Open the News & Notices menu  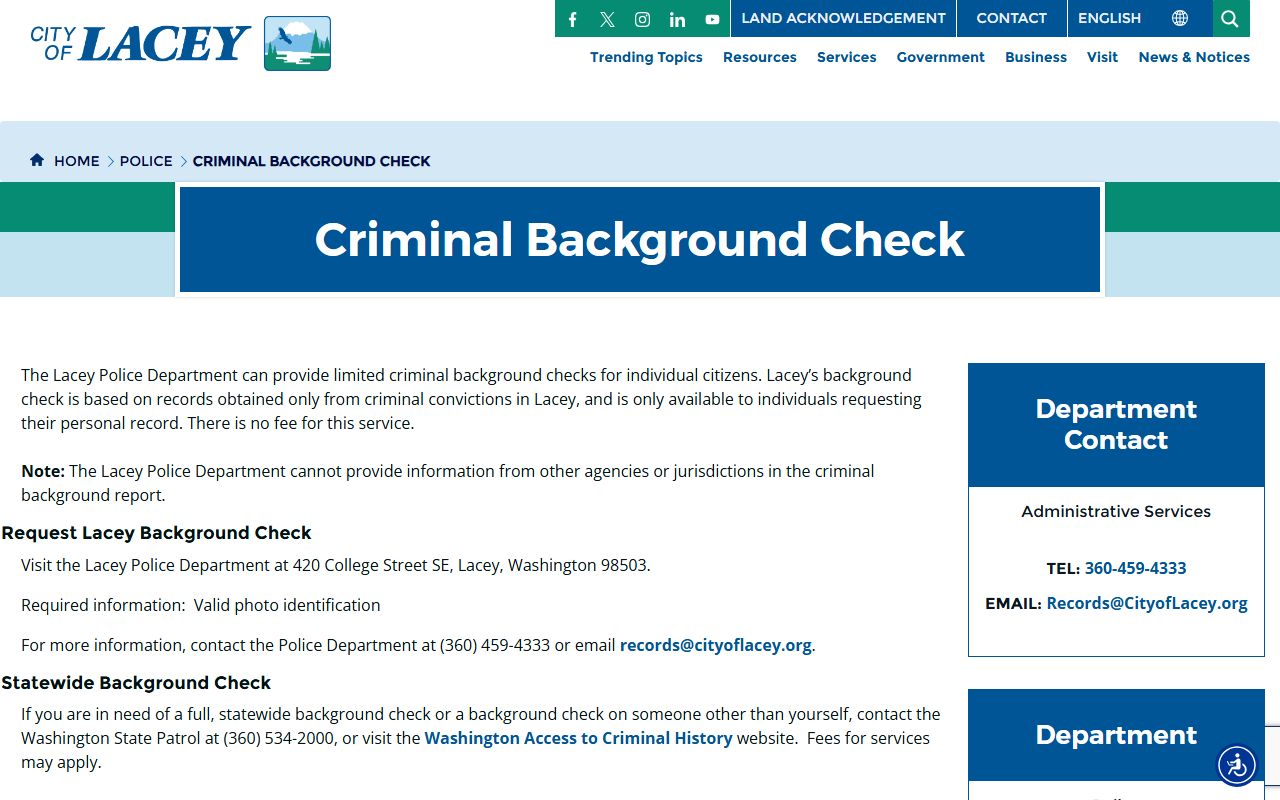1194,57
